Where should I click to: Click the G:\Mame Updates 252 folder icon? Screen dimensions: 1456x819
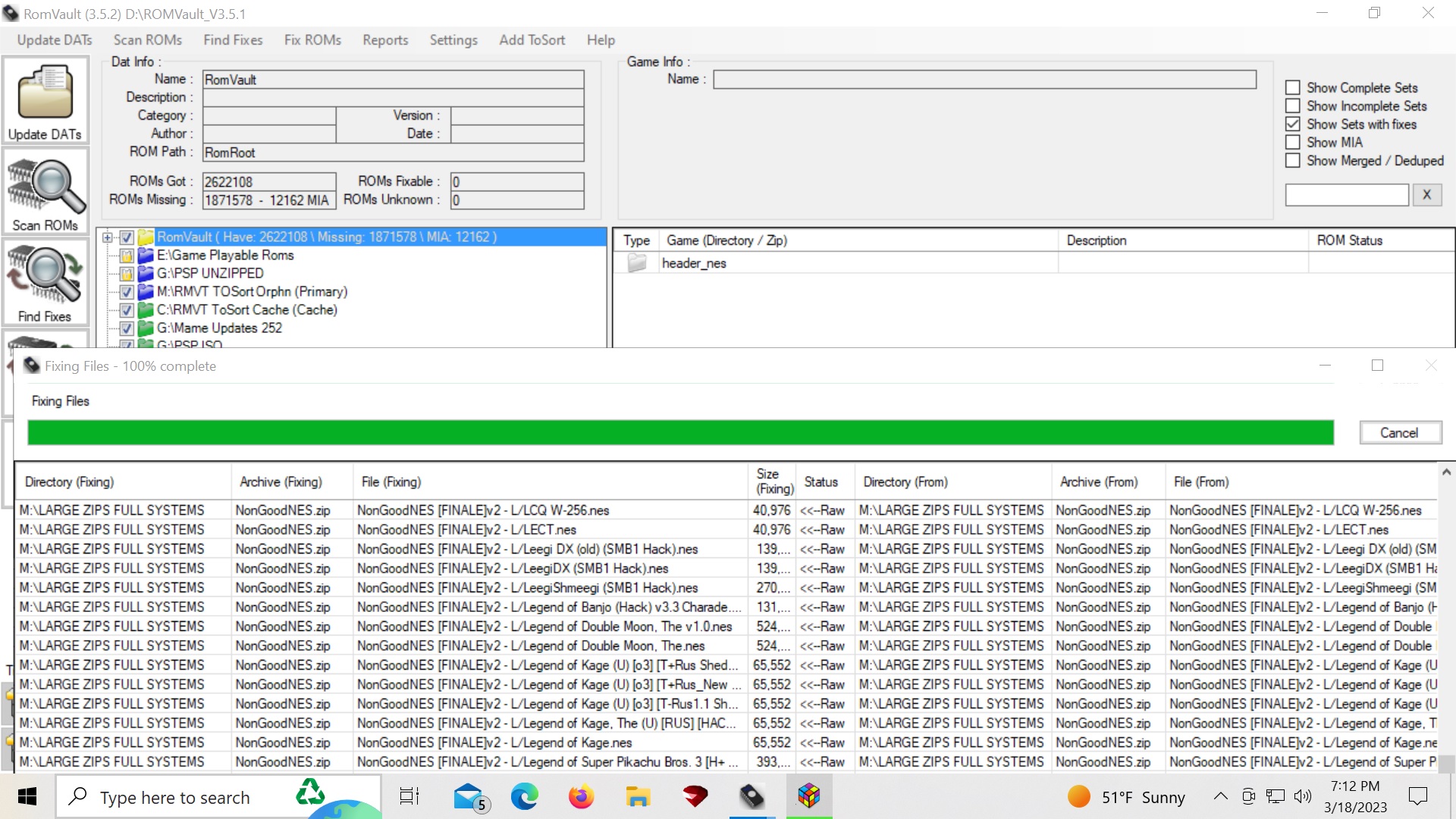[x=146, y=328]
